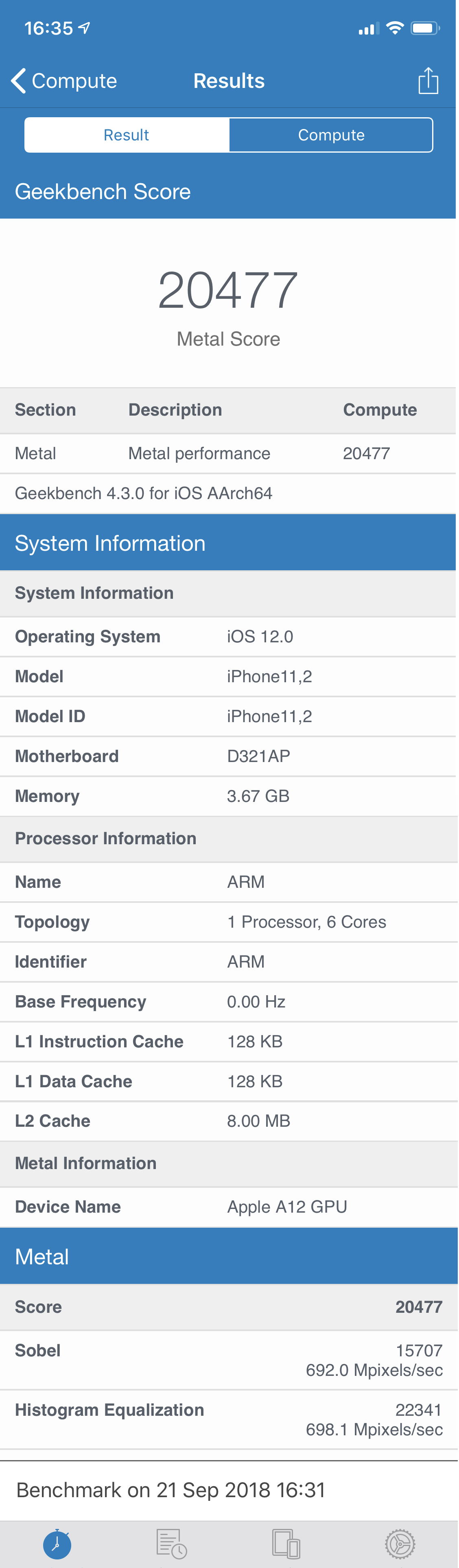Tap the Motherboard label
Screen dimensions: 459x1568
click(x=67, y=756)
